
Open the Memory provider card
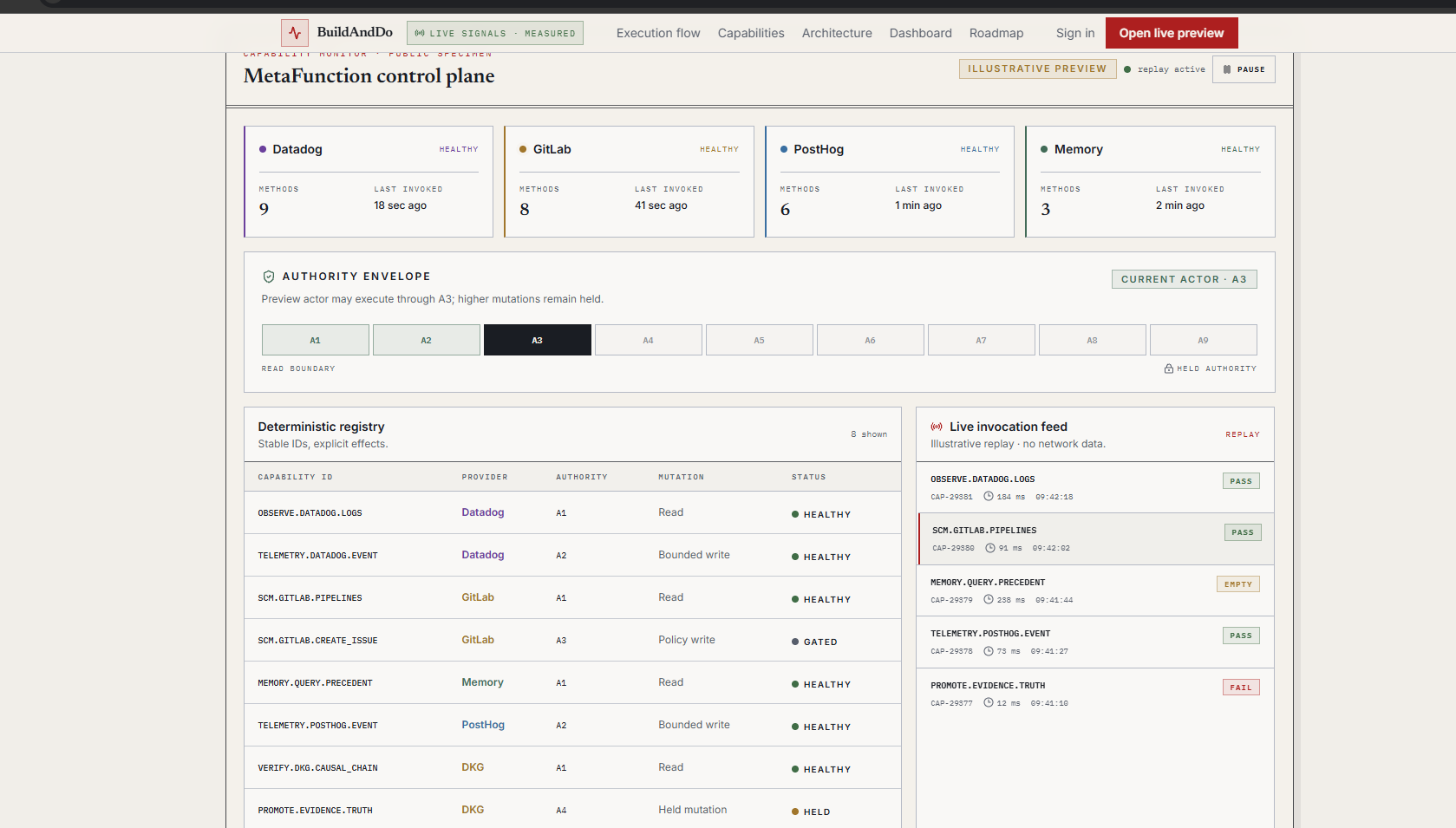pyautogui.click(x=1150, y=181)
